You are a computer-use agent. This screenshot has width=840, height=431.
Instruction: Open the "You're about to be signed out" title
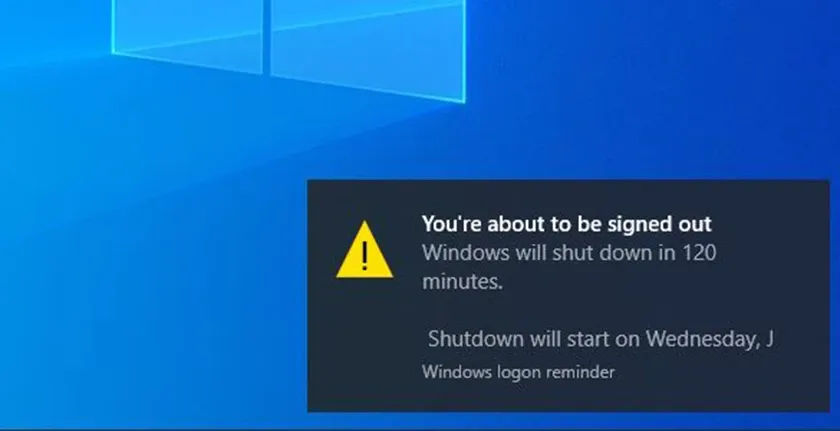[567, 224]
